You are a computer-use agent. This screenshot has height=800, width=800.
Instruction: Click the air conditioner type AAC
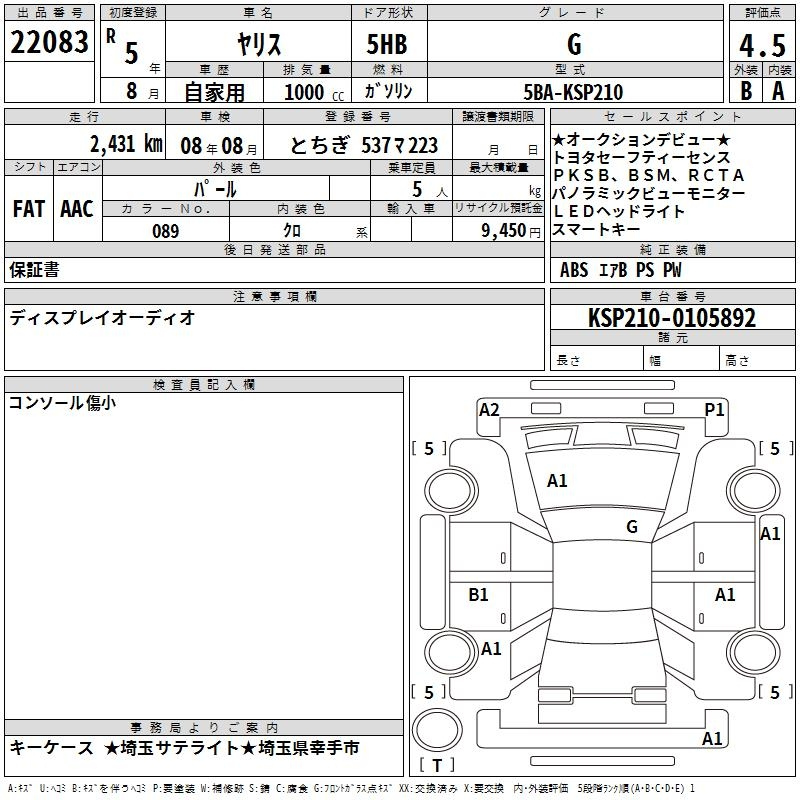pos(77,209)
